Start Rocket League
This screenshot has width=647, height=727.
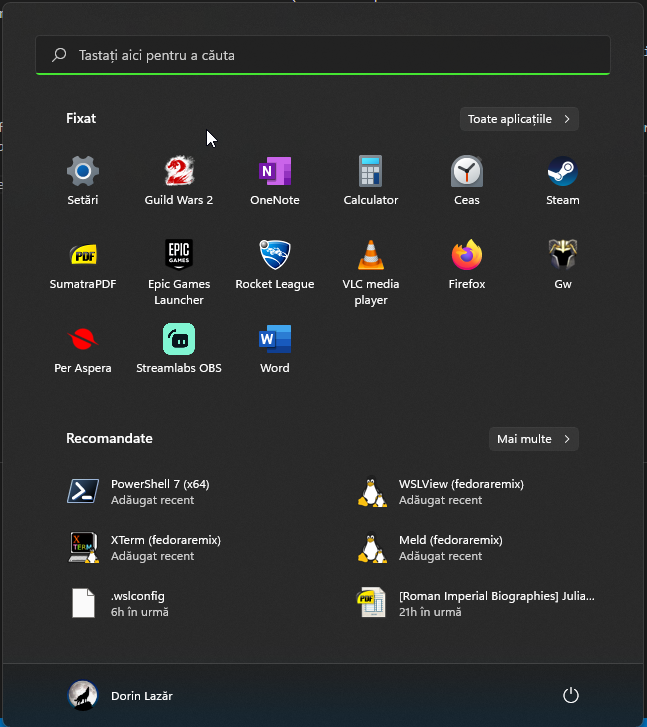[x=275, y=265]
